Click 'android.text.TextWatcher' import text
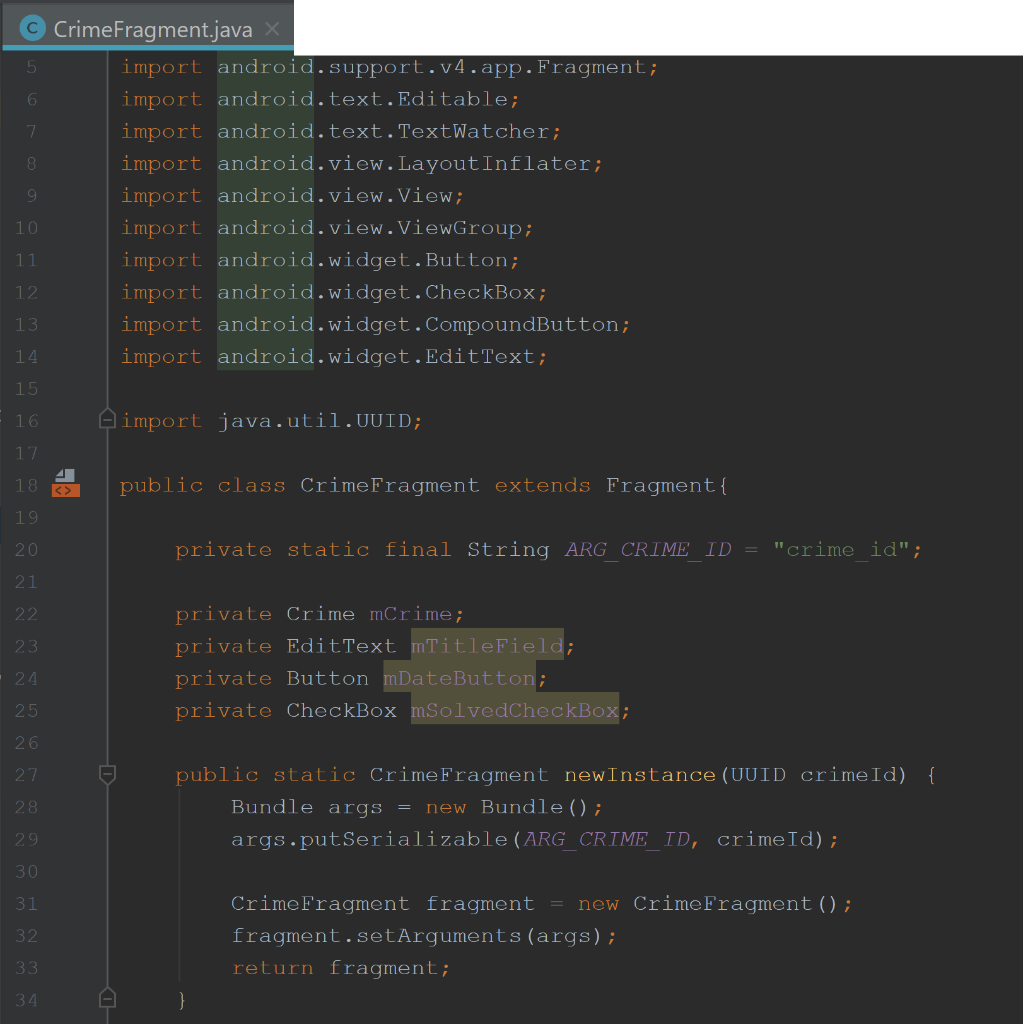Image resolution: width=1023 pixels, height=1024 pixels. click(x=383, y=132)
